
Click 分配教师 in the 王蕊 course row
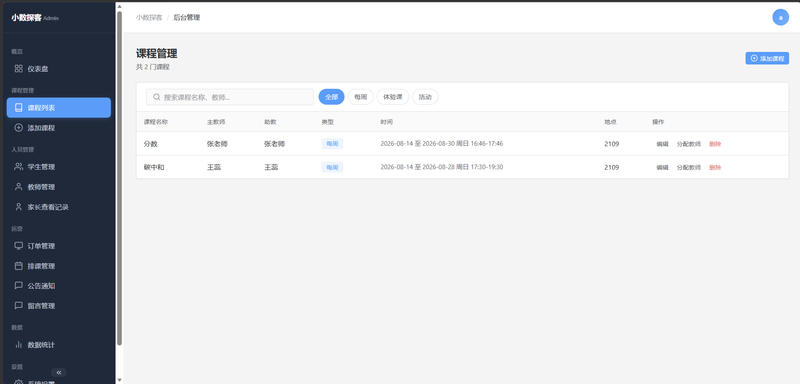(x=689, y=167)
